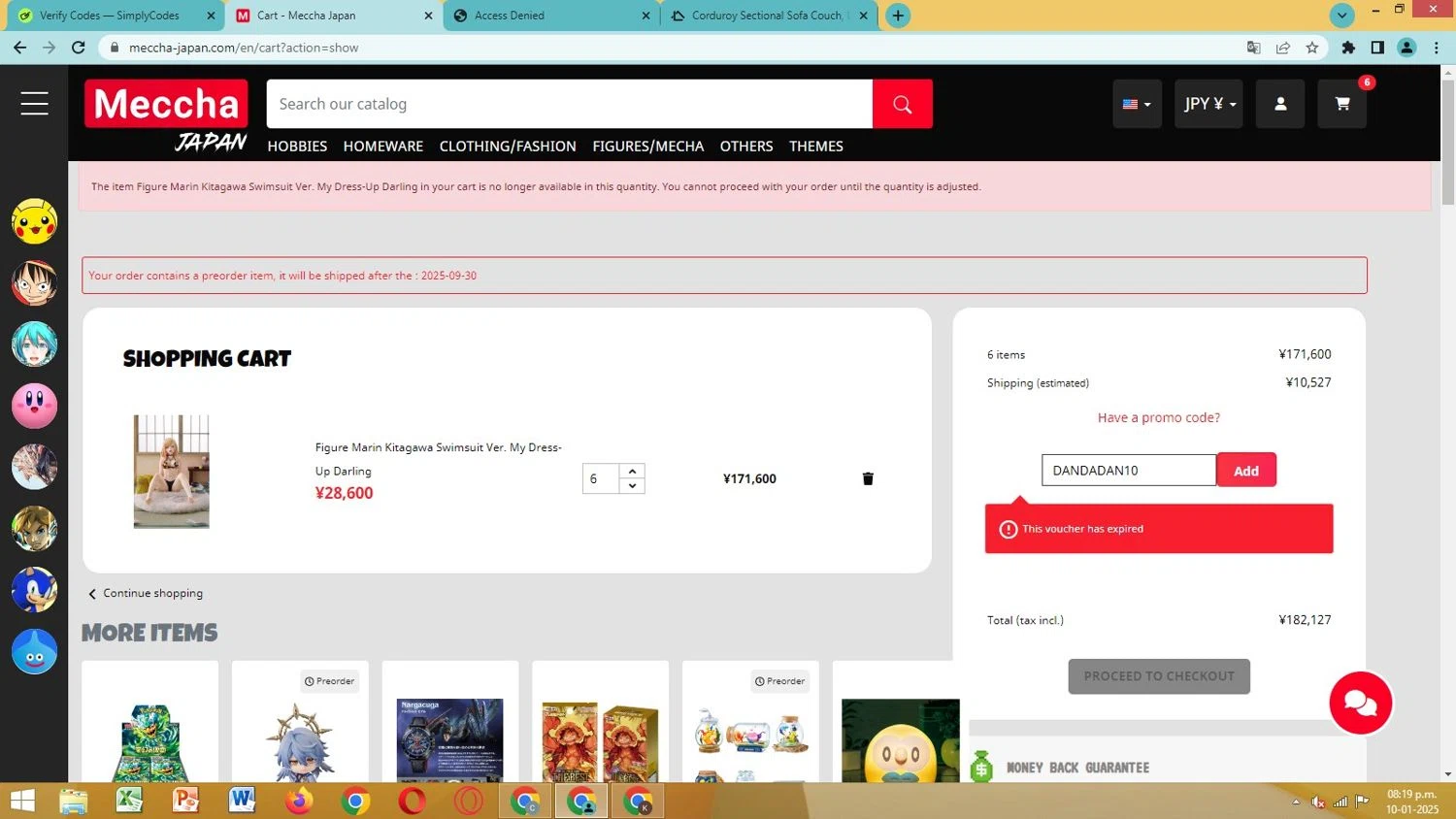Click the Windows Start button

pos(21,802)
